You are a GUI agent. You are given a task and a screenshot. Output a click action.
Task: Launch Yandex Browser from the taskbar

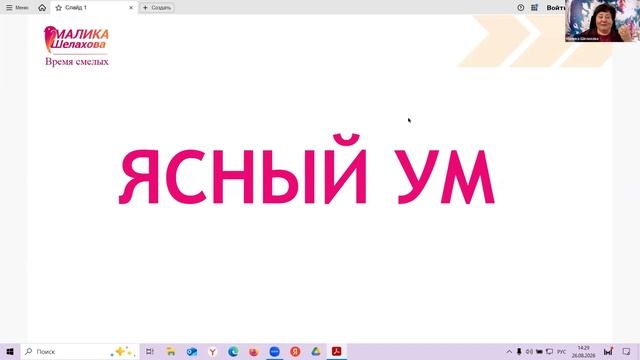[212, 351]
